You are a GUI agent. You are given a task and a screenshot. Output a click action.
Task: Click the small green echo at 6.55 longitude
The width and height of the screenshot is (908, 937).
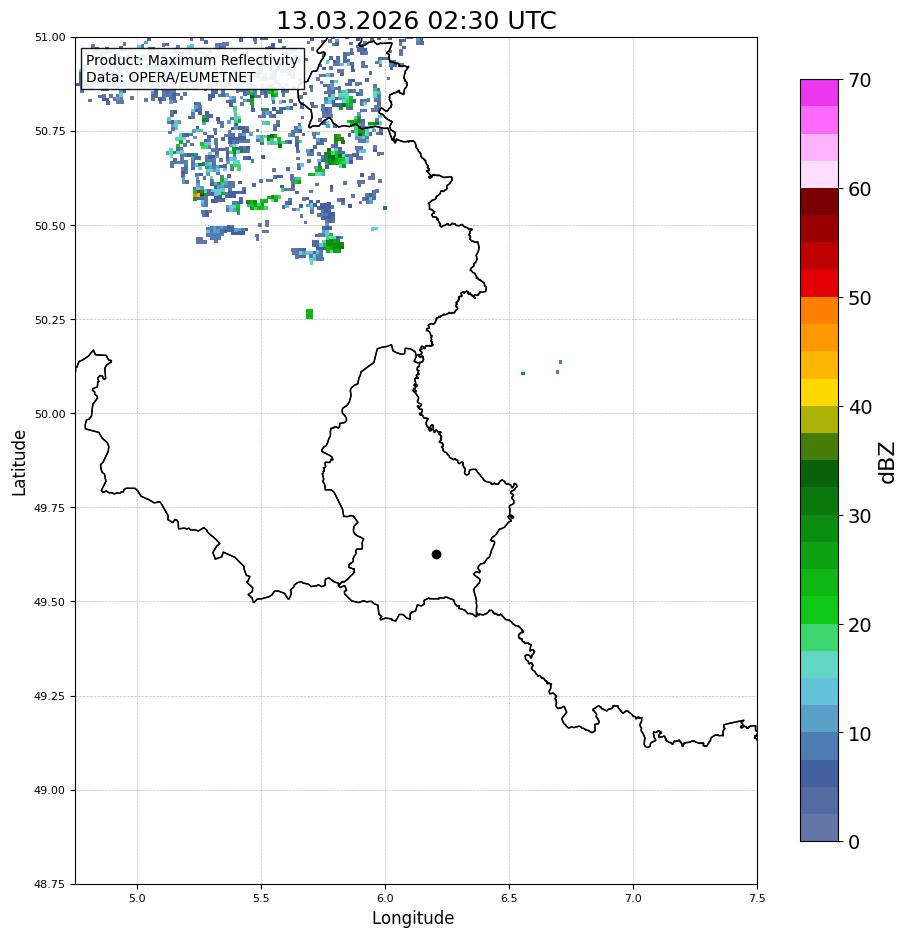523,373
